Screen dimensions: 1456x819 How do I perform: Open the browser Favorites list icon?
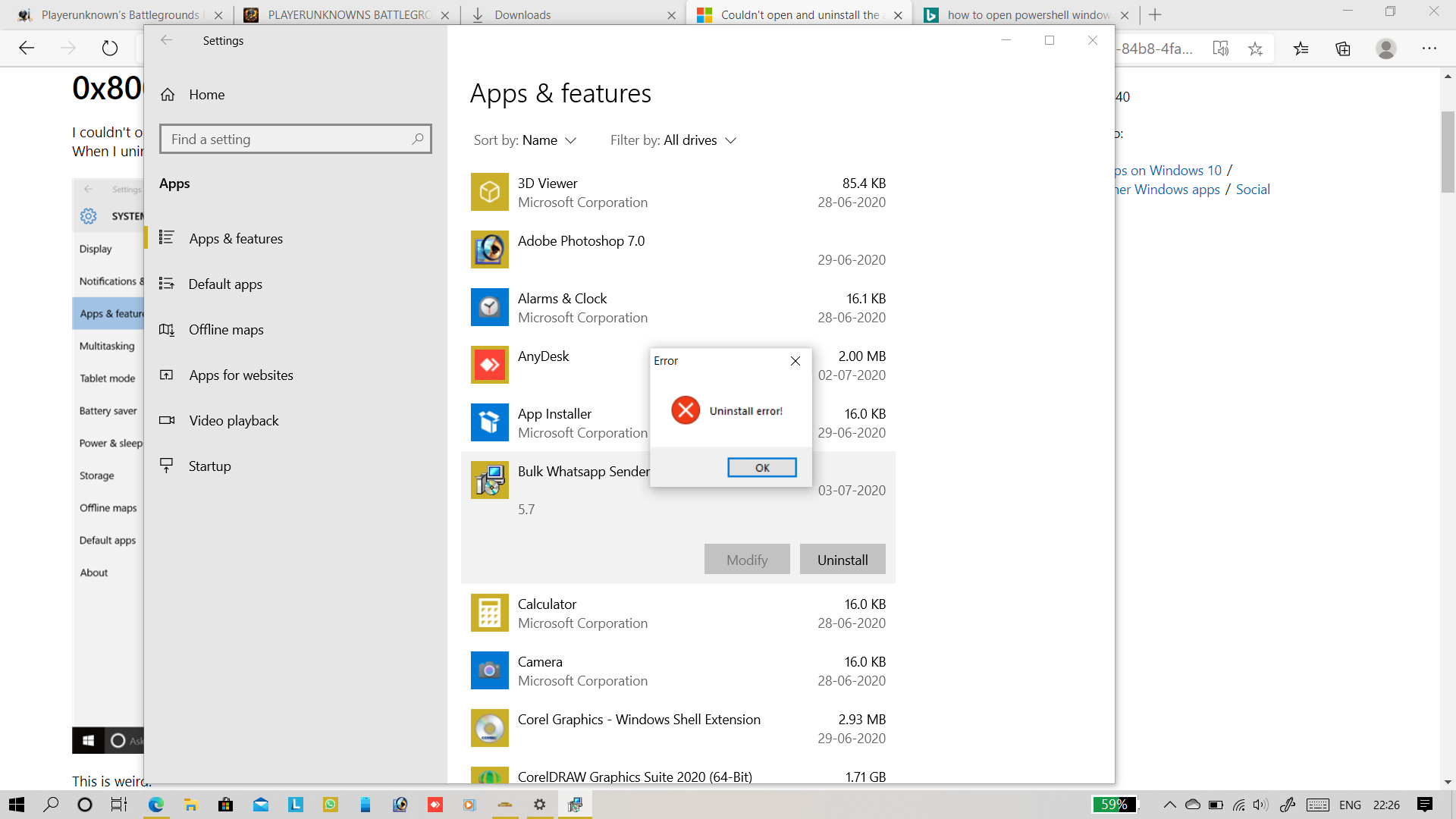coord(1301,49)
